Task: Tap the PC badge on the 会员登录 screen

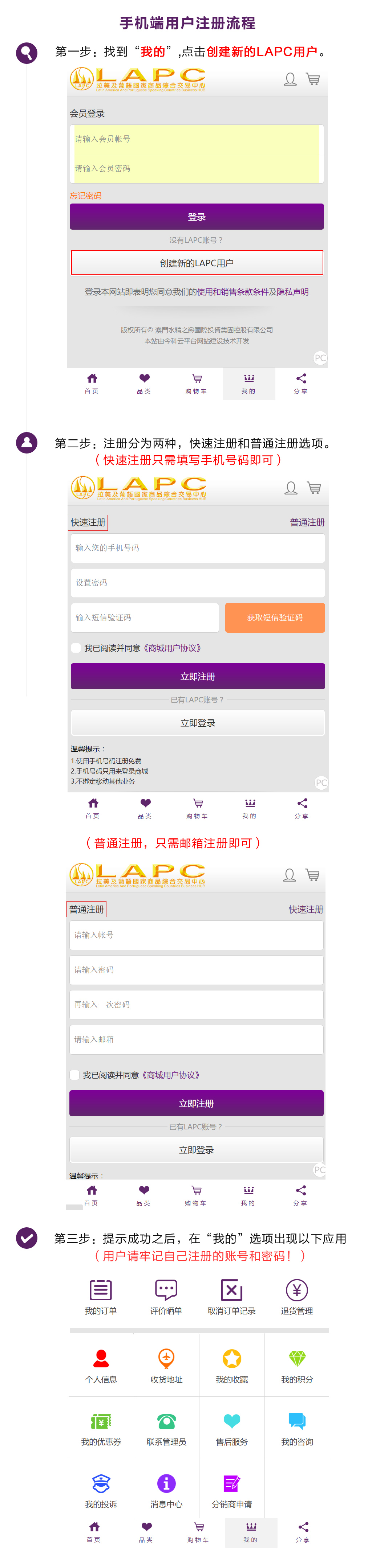Action: 320,358
